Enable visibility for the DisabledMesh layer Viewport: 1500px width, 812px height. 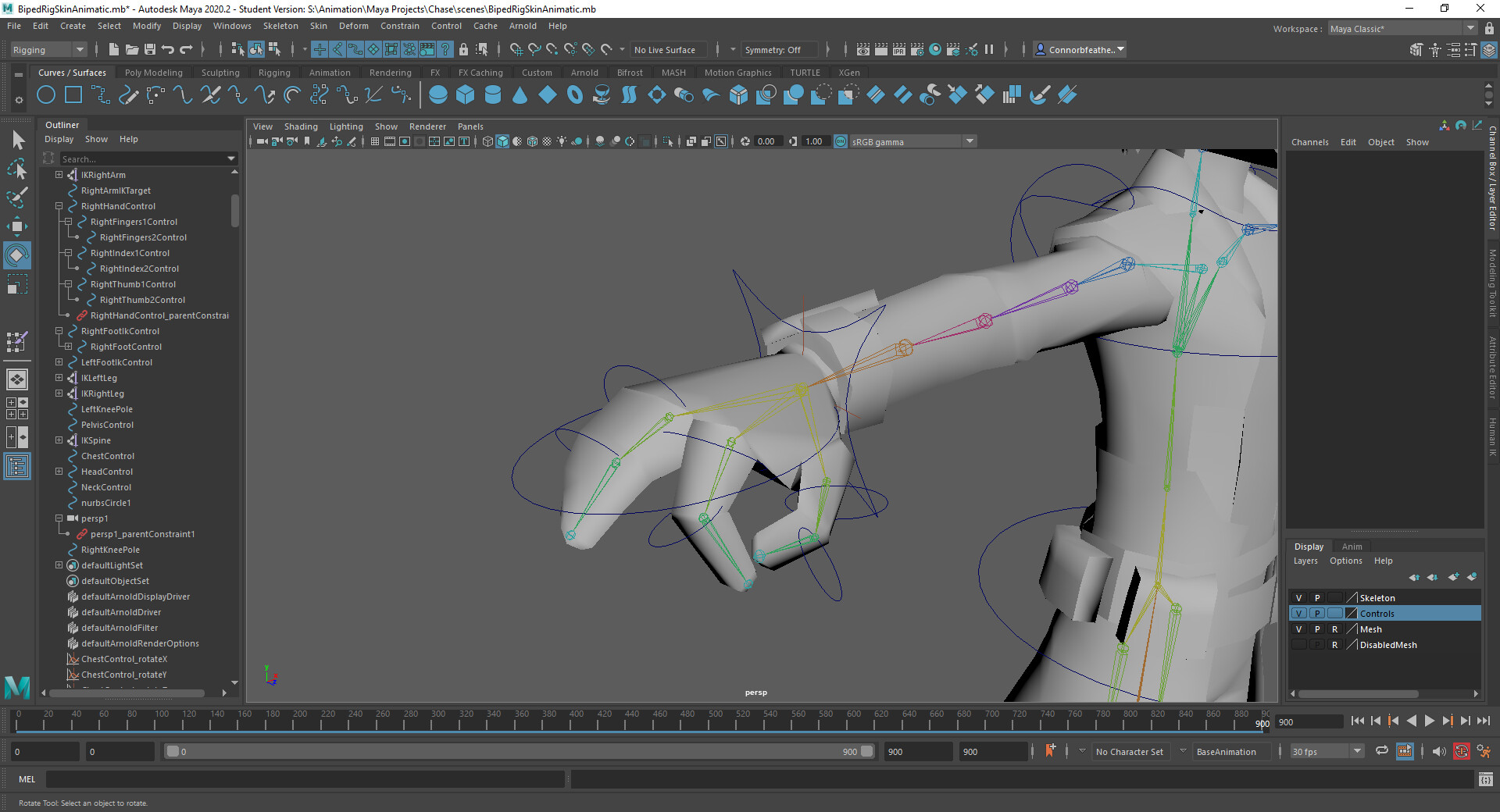click(x=1298, y=645)
